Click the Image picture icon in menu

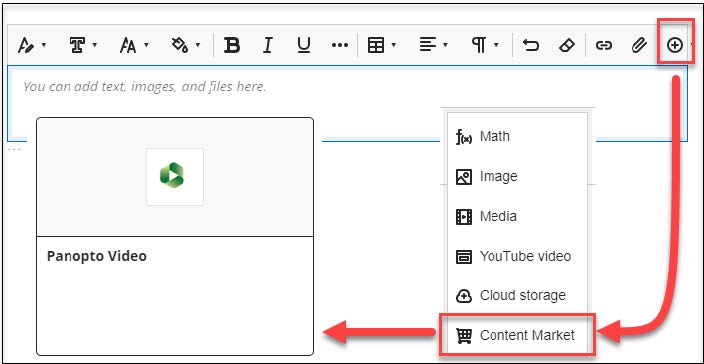point(464,177)
